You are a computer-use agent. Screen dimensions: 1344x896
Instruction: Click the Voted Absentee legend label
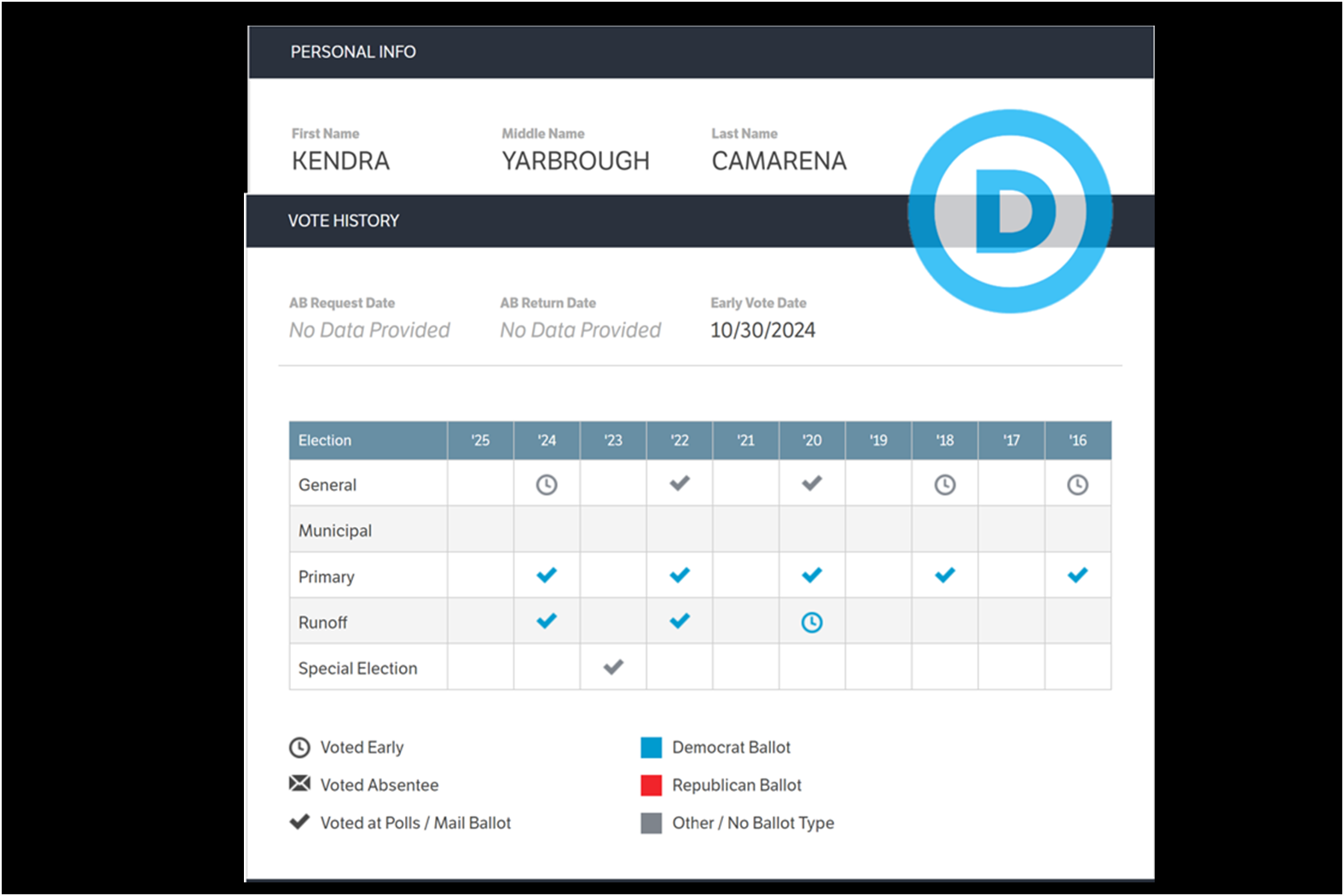(379, 785)
